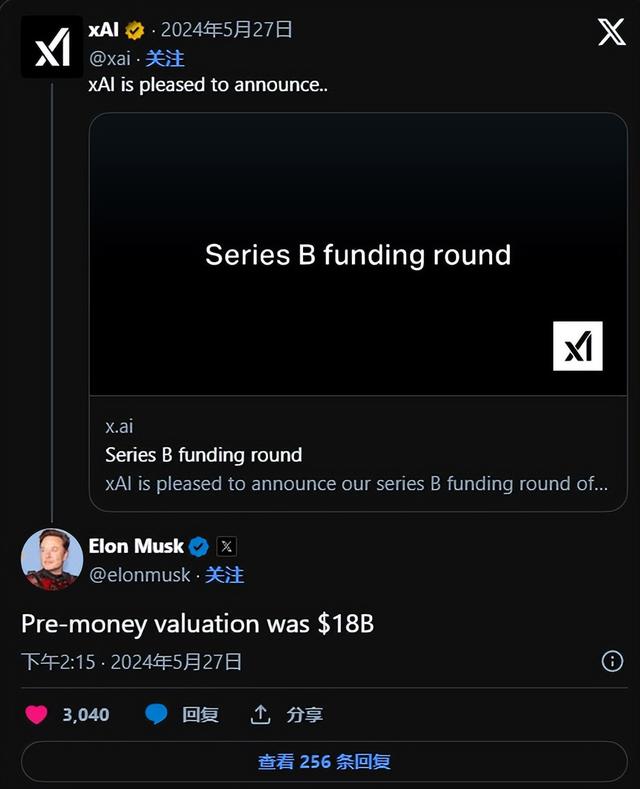Click the X logo in top-right corner
Image resolution: width=640 pixels, height=789 pixels.
[x=611, y=32]
